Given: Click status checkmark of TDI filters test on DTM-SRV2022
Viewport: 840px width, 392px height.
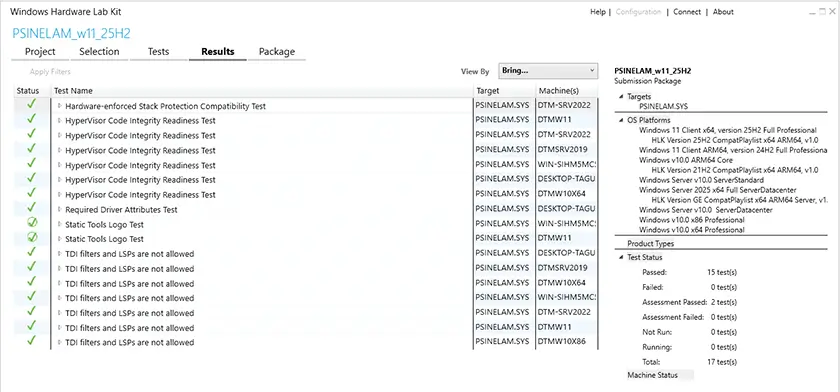Looking at the screenshot, I should [31, 311].
